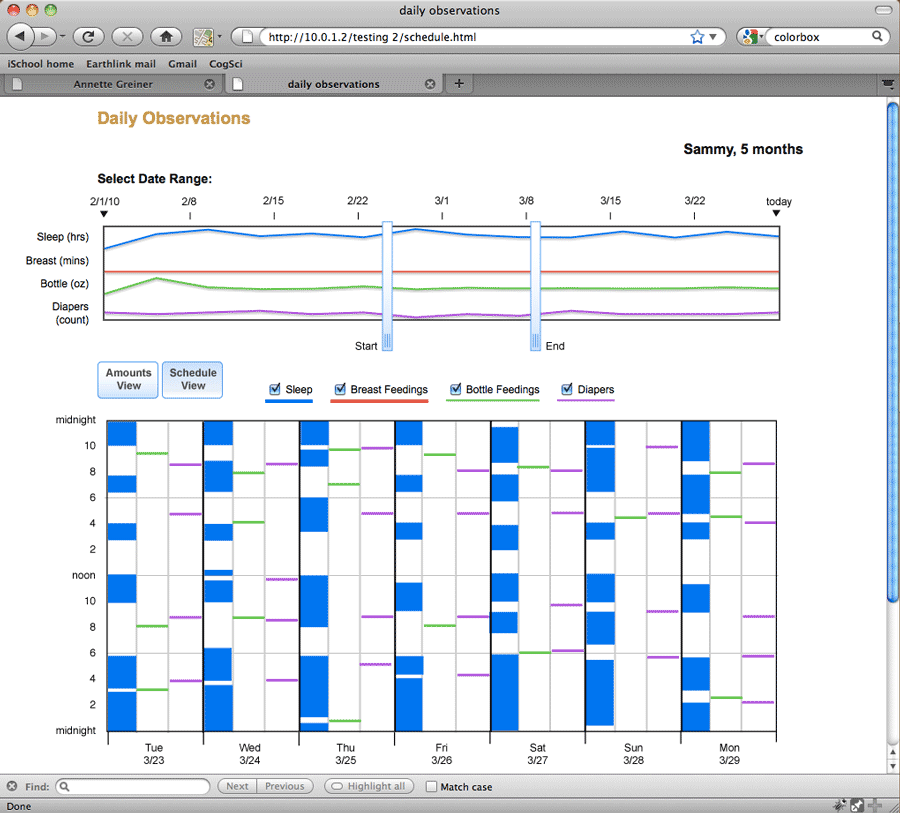Reload the page with the refresh icon
Screen dimensions: 900x813
point(89,37)
